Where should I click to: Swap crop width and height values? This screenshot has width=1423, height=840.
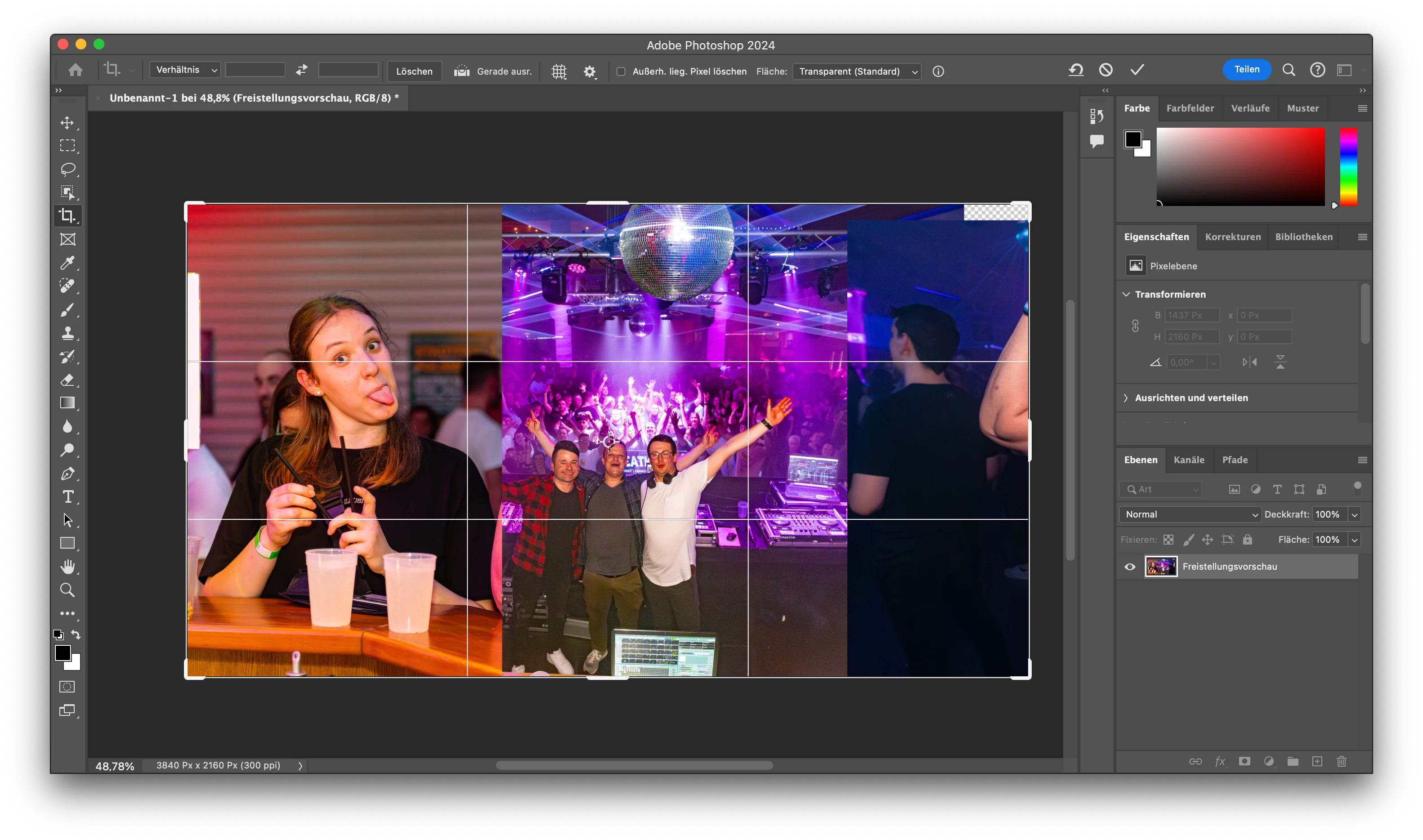pos(302,70)
